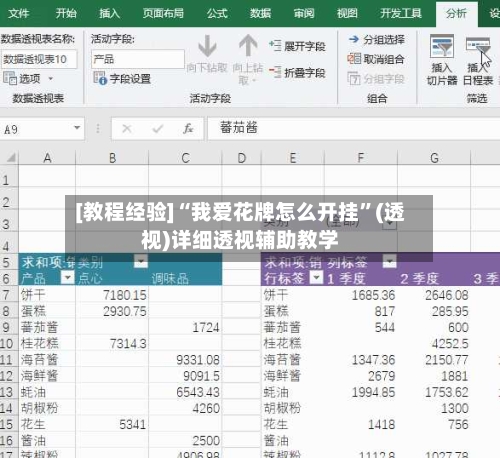This screenshot has height=458, width=500.
Task: Select the 分析 ribbon tab
Action: point(456,14)
